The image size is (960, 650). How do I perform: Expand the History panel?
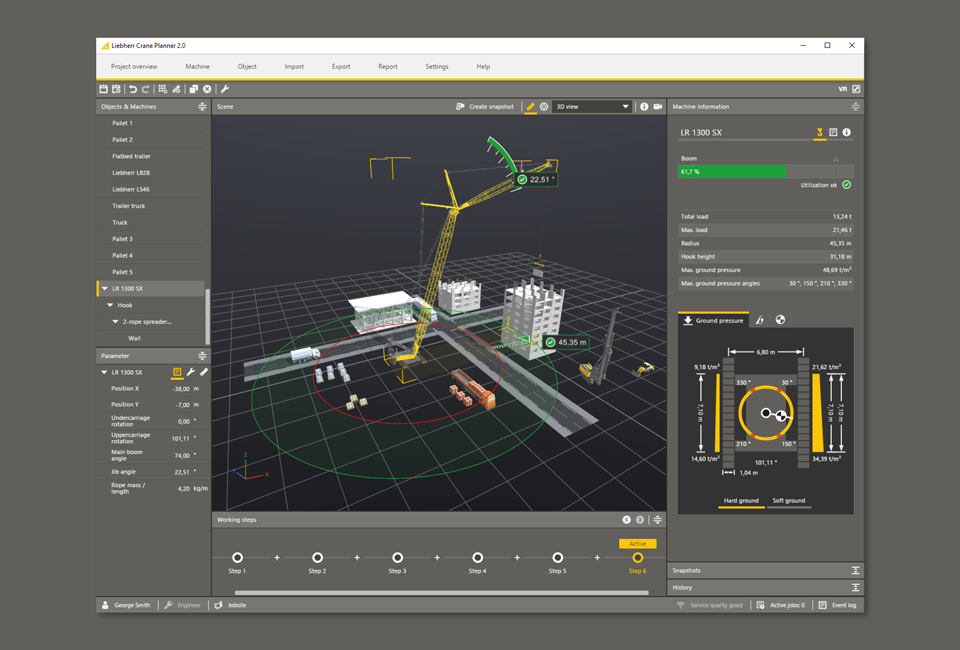(x=855, y=588)
